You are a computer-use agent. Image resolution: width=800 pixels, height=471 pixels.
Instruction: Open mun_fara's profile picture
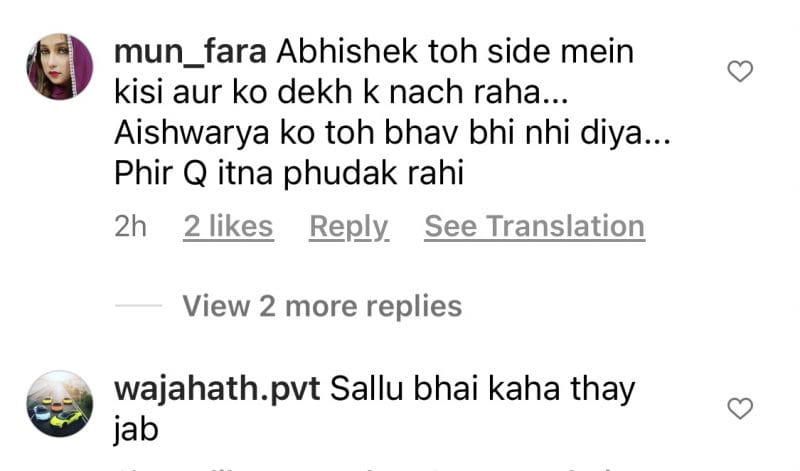click(x=60, y=66)
